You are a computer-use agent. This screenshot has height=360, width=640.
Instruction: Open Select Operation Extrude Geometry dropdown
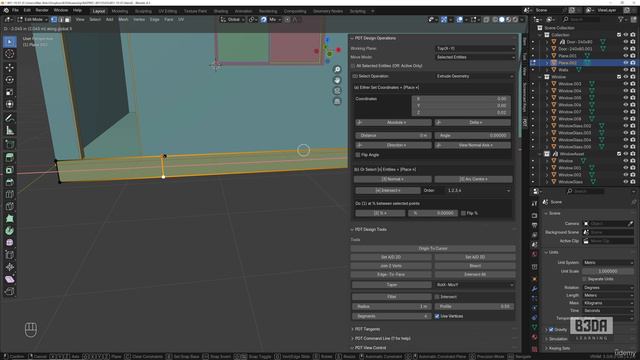[475, 76]
